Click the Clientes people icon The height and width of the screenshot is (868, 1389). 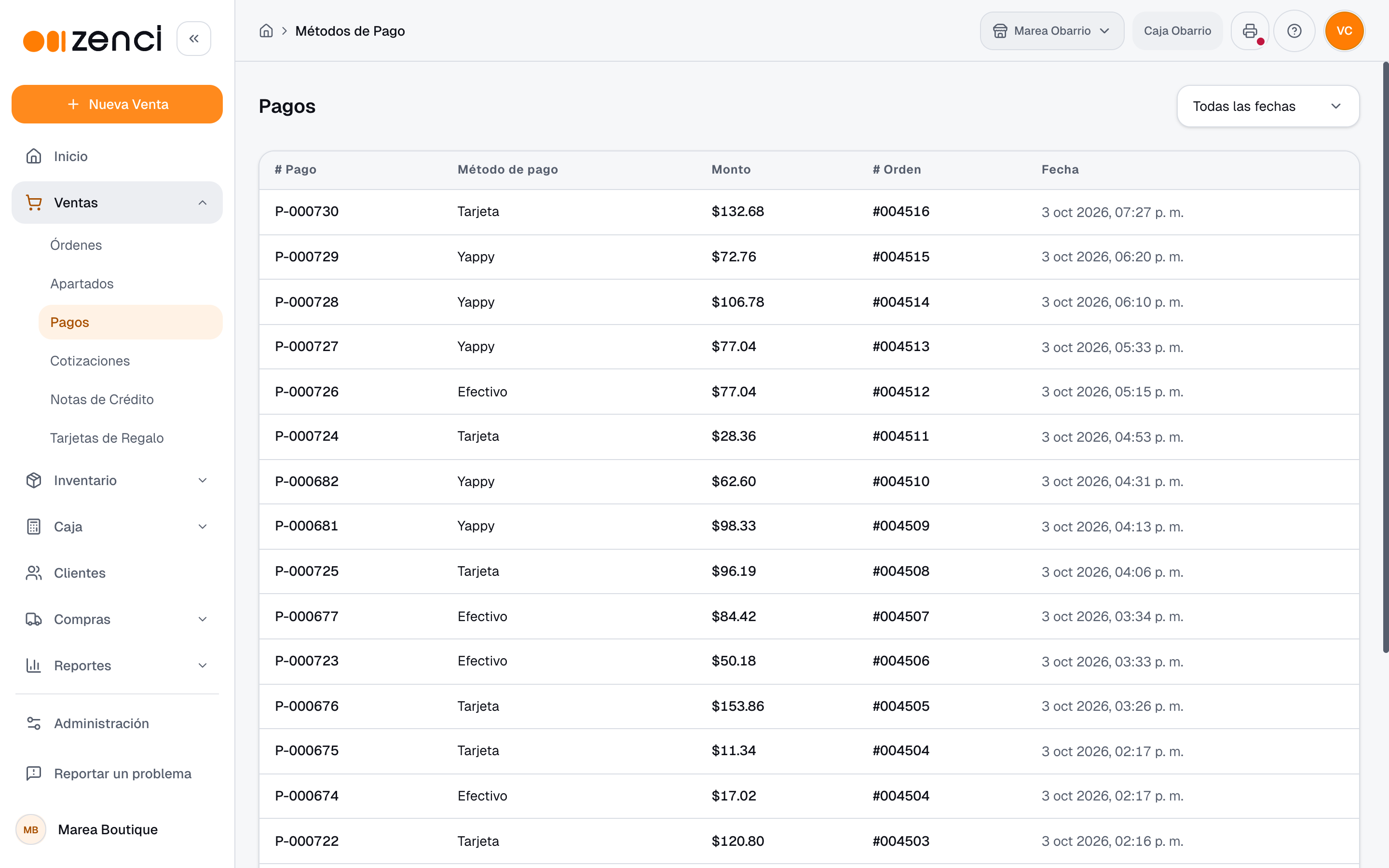[x=34, y=573]
